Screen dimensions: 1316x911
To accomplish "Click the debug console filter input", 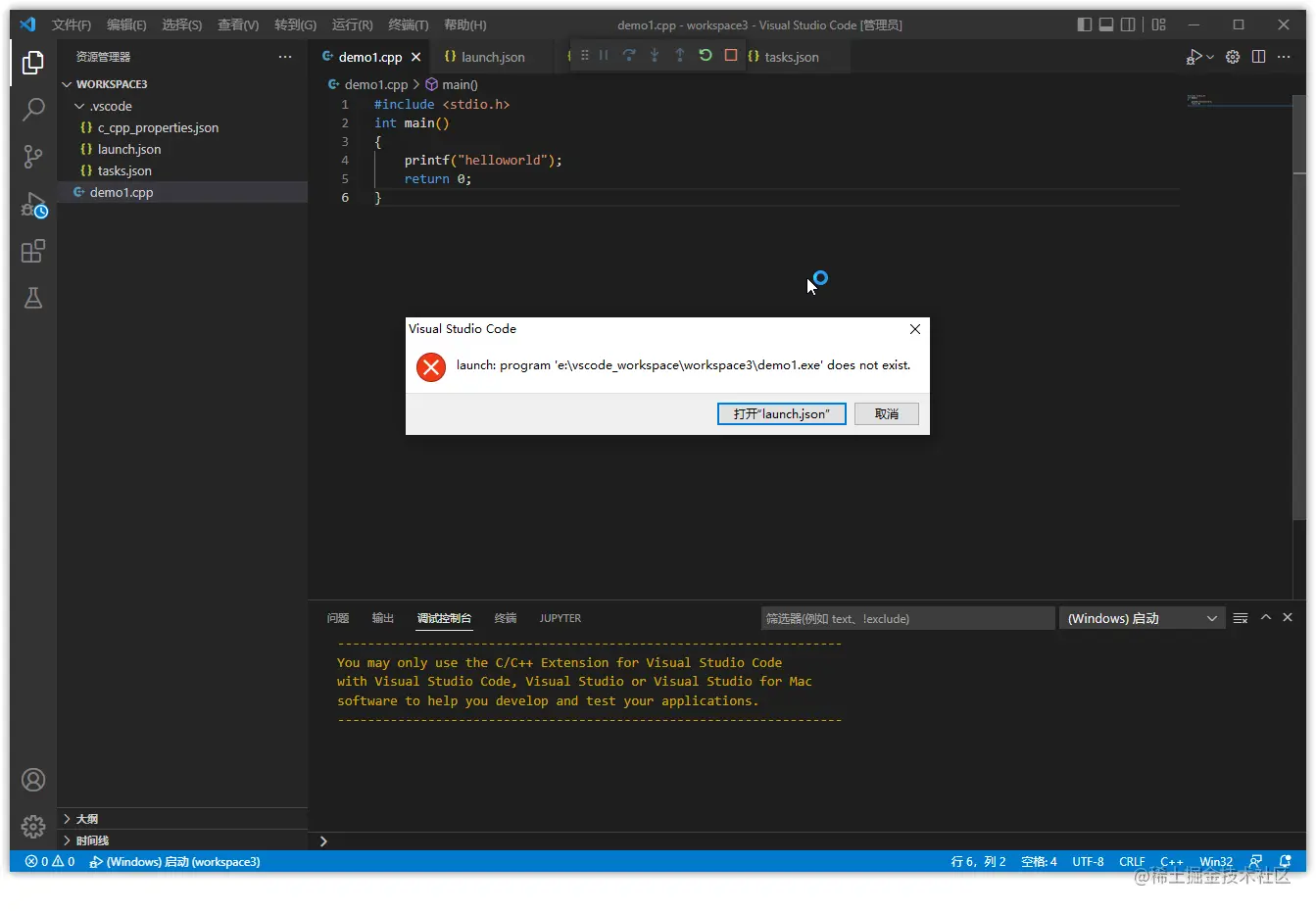I will 908,618.
